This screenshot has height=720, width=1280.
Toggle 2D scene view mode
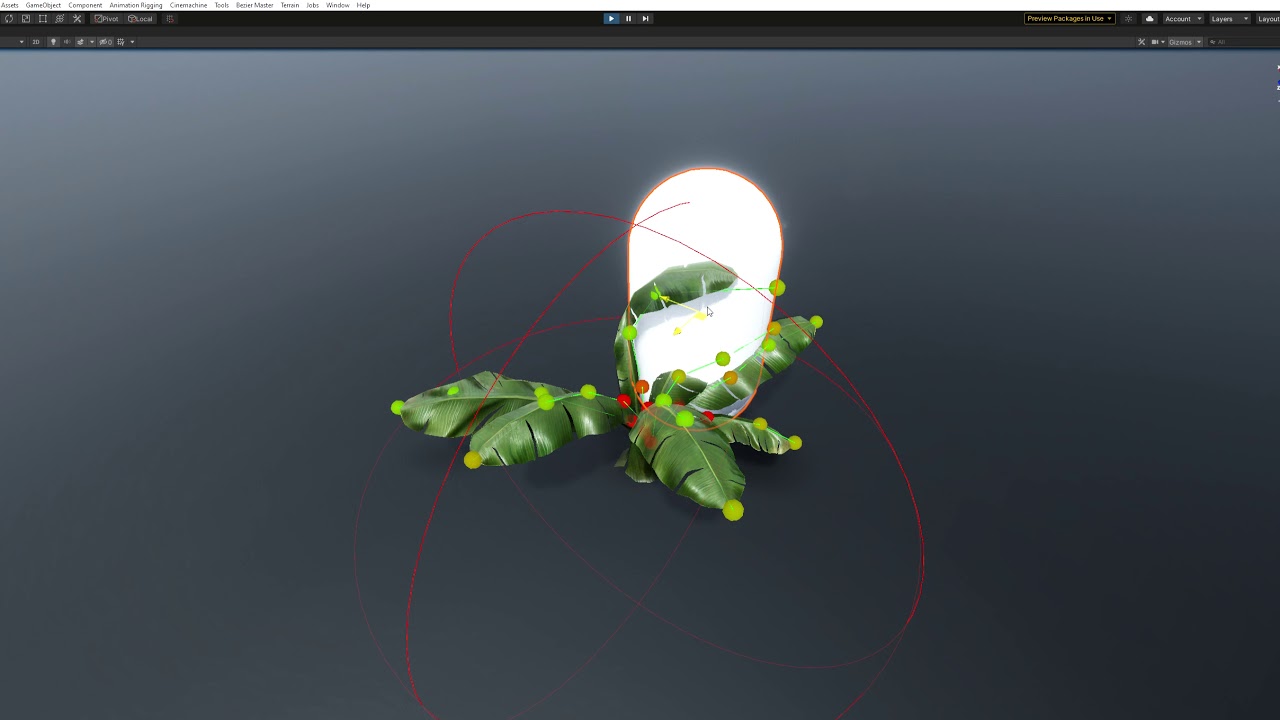pyautogui.click(x=36, y=42)
